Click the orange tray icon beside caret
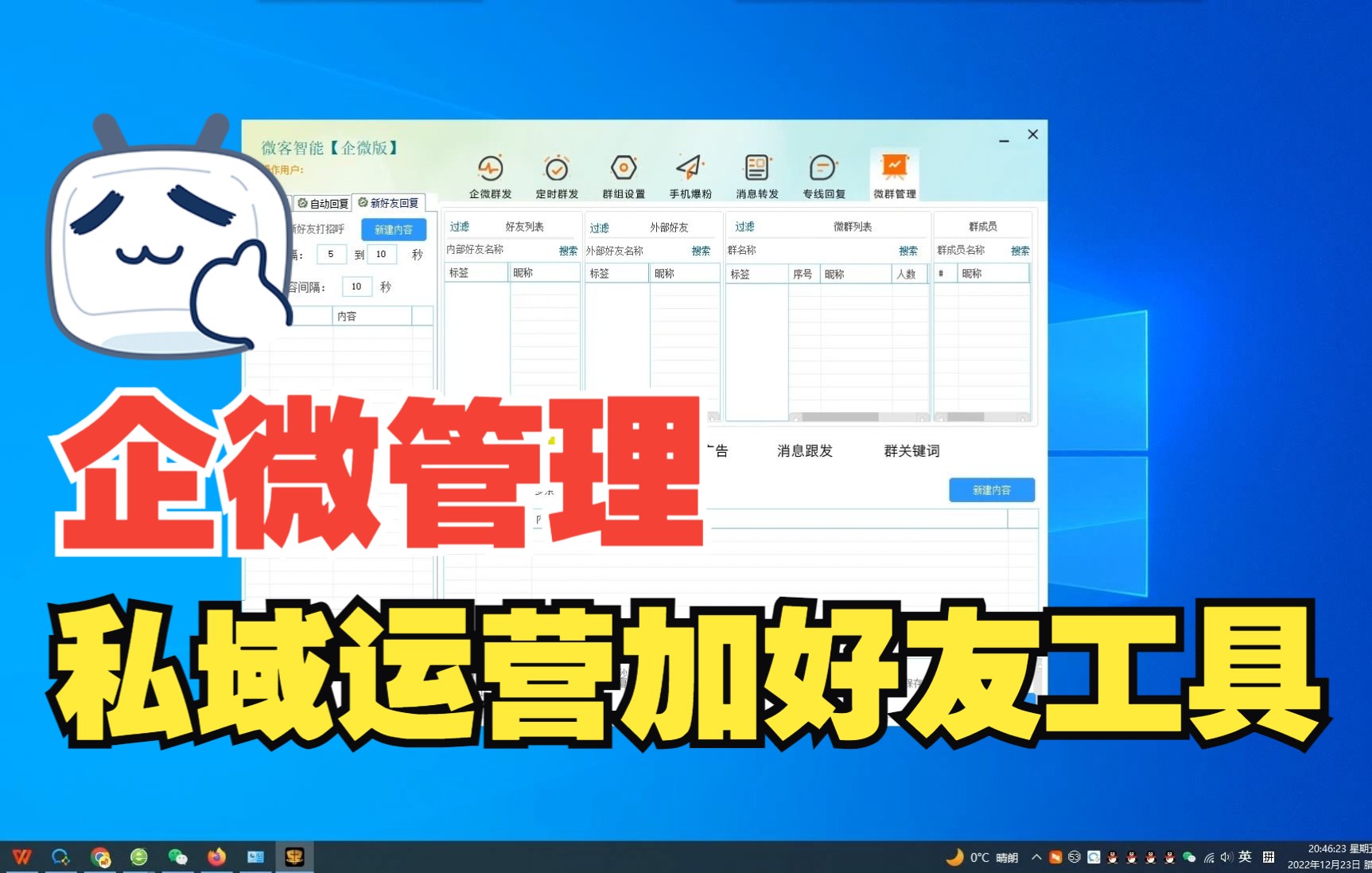The height and width of the screenshot is (873, 1372). [1055, 857]
